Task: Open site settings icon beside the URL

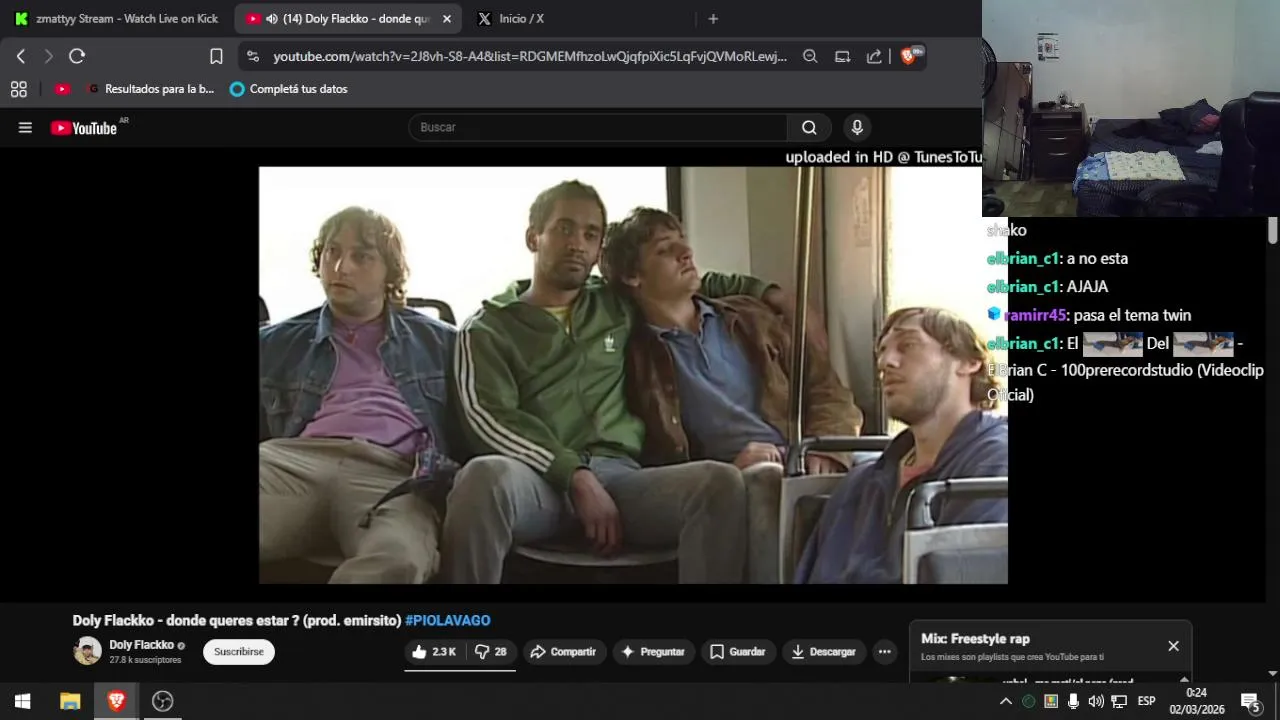Action: (x=253, y=56)
